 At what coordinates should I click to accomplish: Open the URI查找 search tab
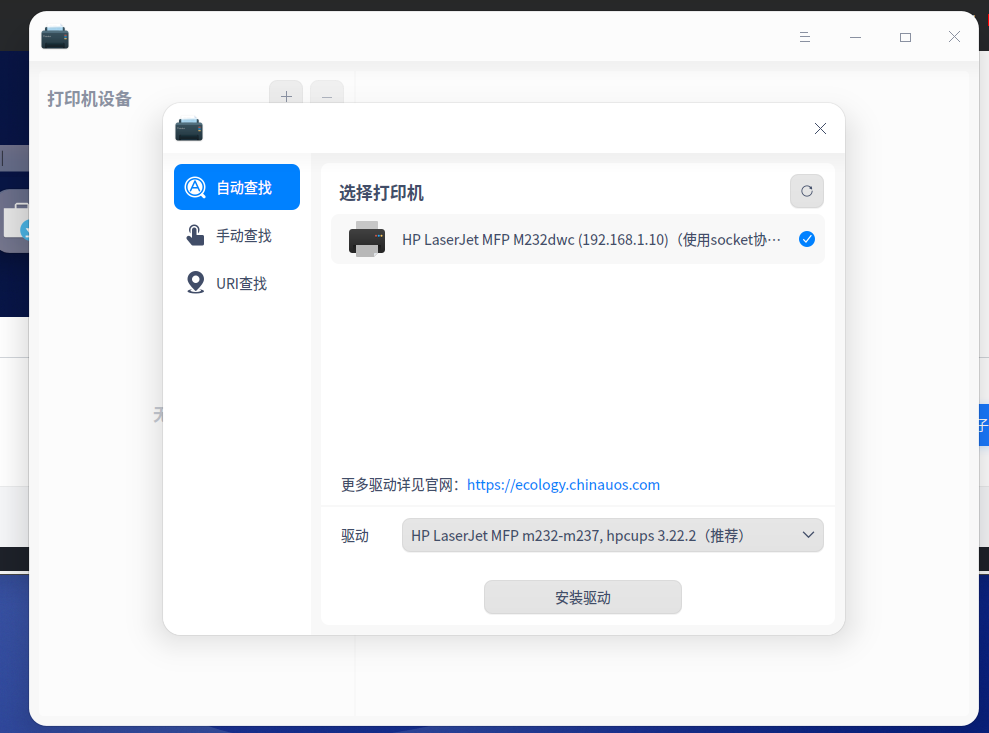237,283
